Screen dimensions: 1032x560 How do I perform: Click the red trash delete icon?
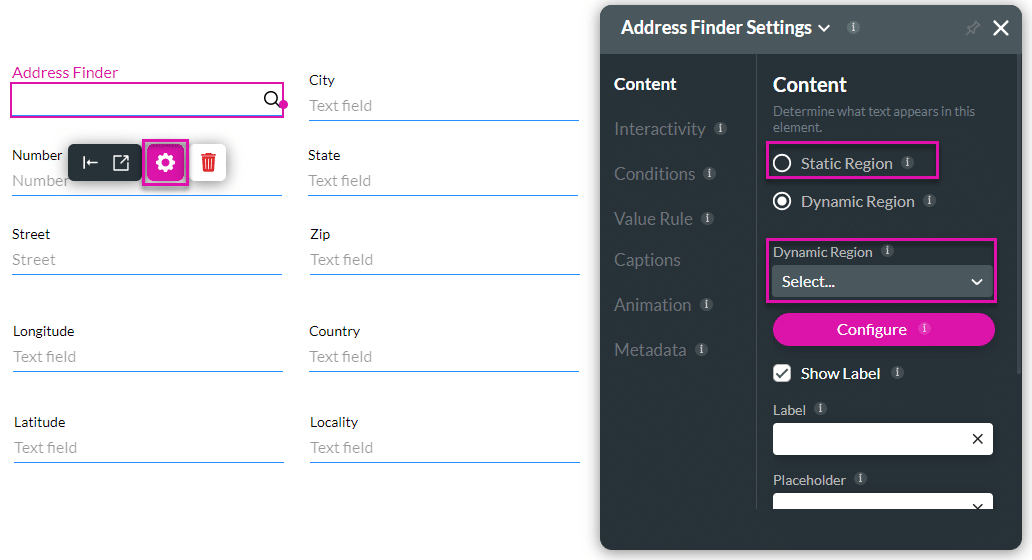pyautogui.click(x=208, y=162)
